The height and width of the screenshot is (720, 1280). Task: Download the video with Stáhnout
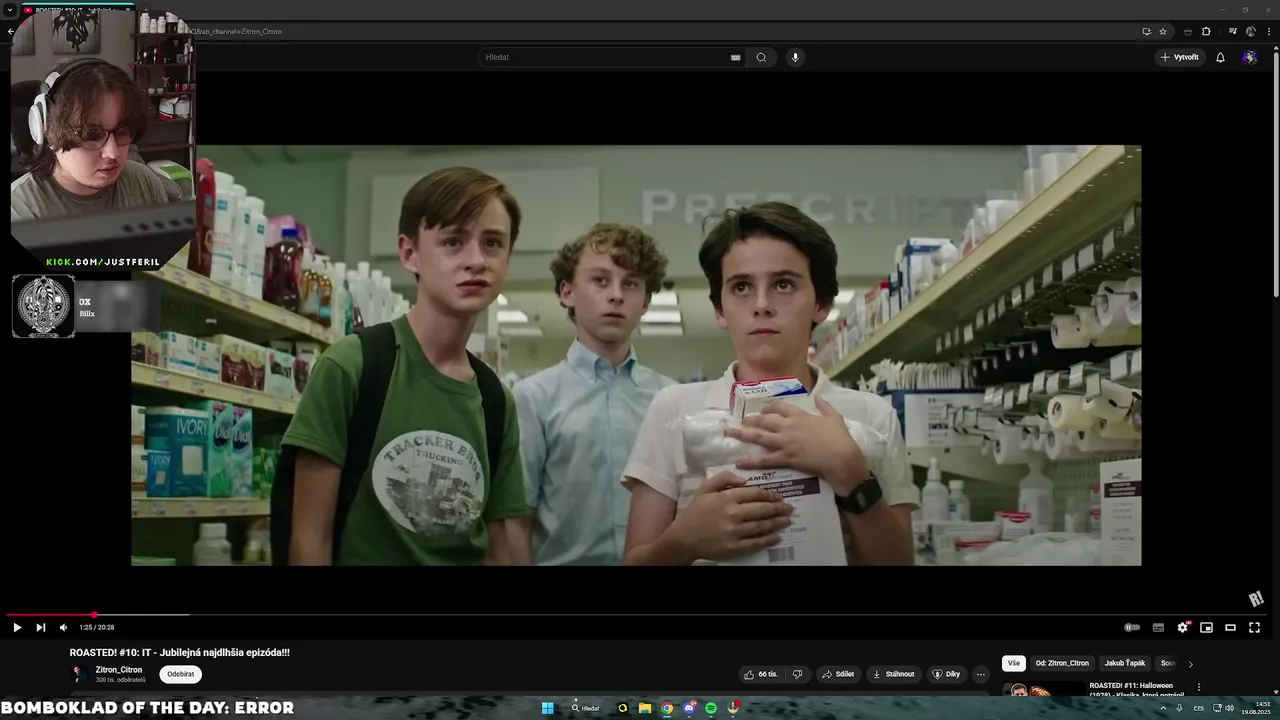click(893, 674)
